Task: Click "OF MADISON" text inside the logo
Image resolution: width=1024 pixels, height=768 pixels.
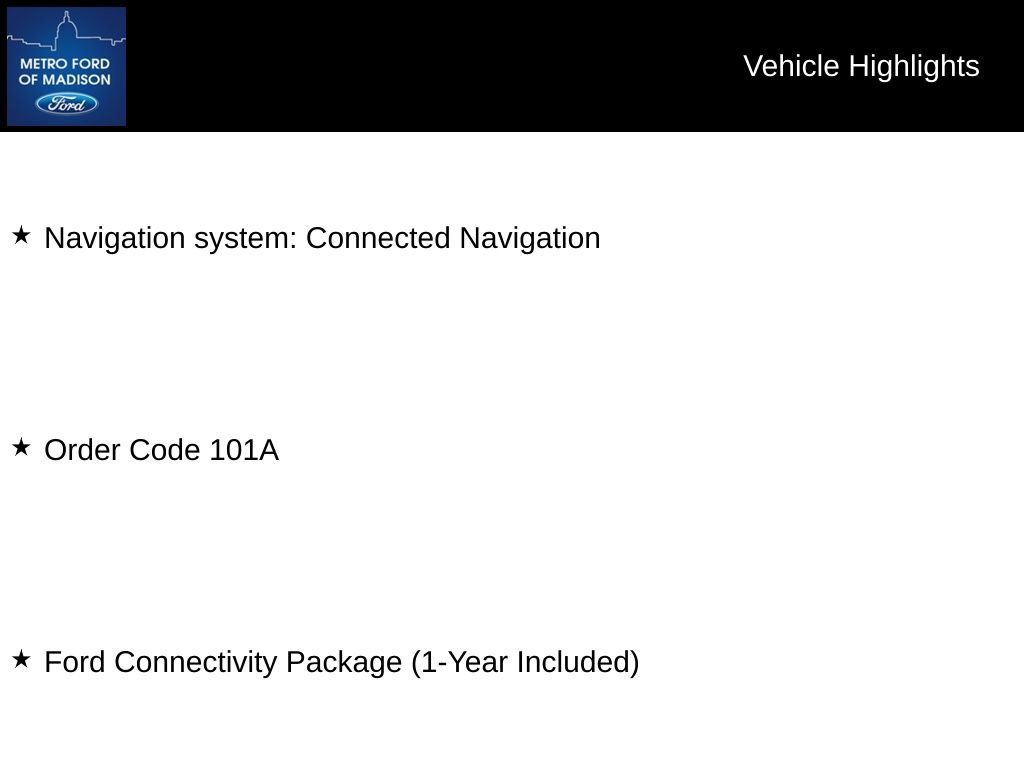Action: pos(66,80)
